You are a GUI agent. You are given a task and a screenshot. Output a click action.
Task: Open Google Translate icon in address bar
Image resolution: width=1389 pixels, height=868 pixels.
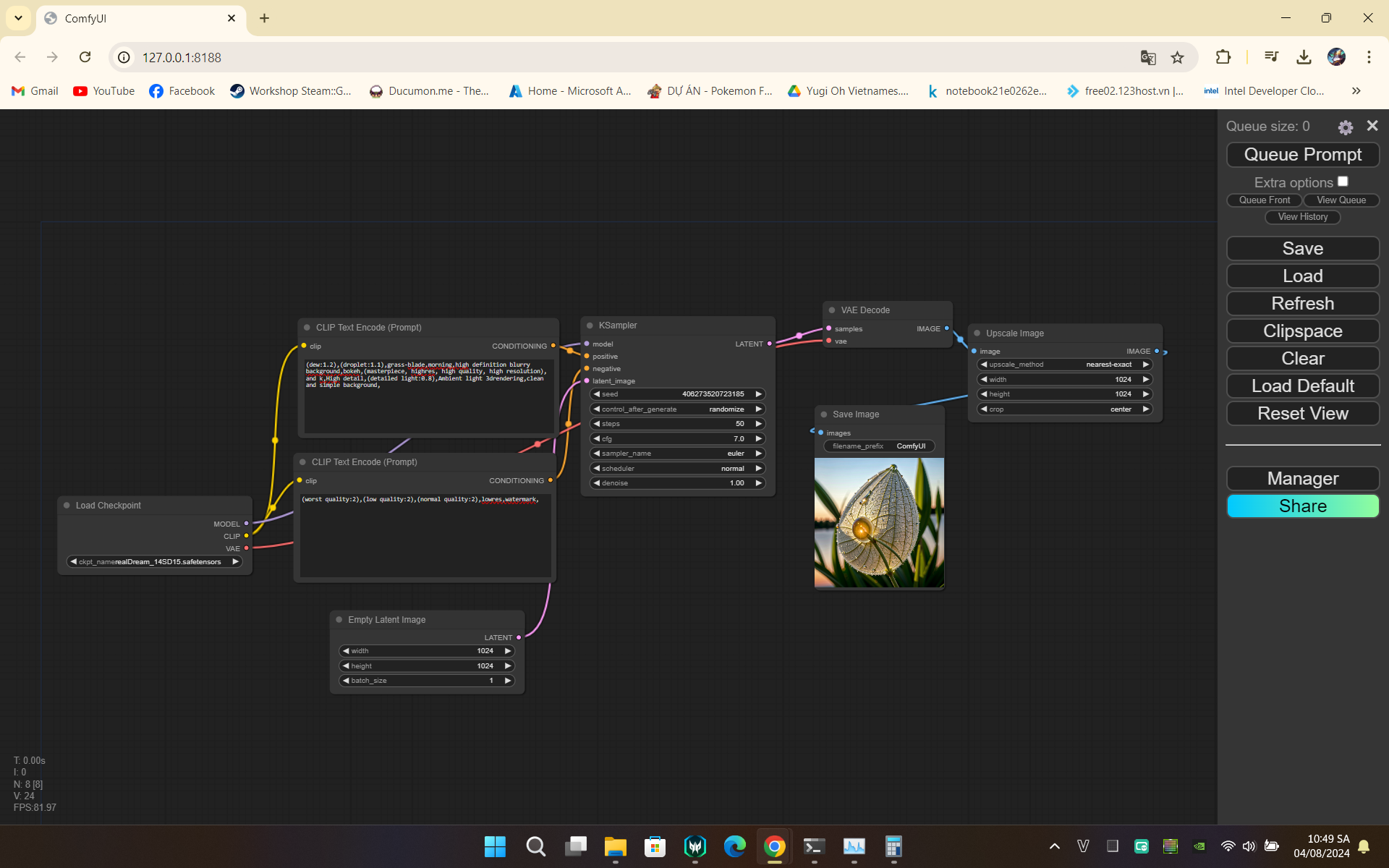tap(1148, 57)
